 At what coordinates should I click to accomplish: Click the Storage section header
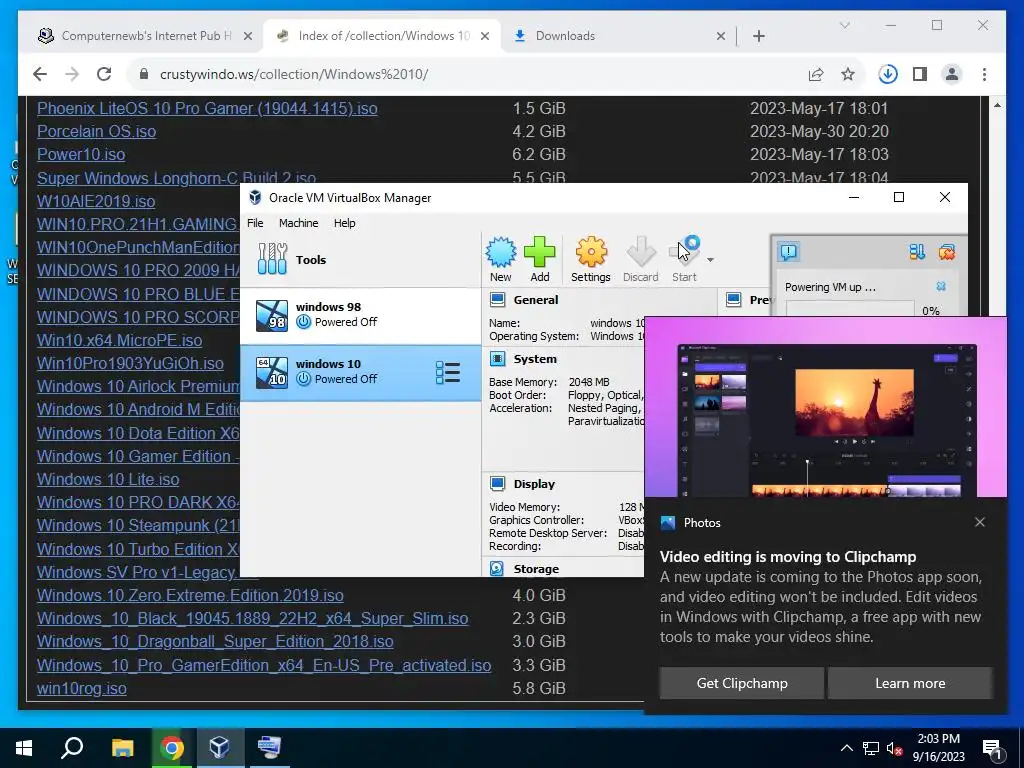[x=536, y=569]
